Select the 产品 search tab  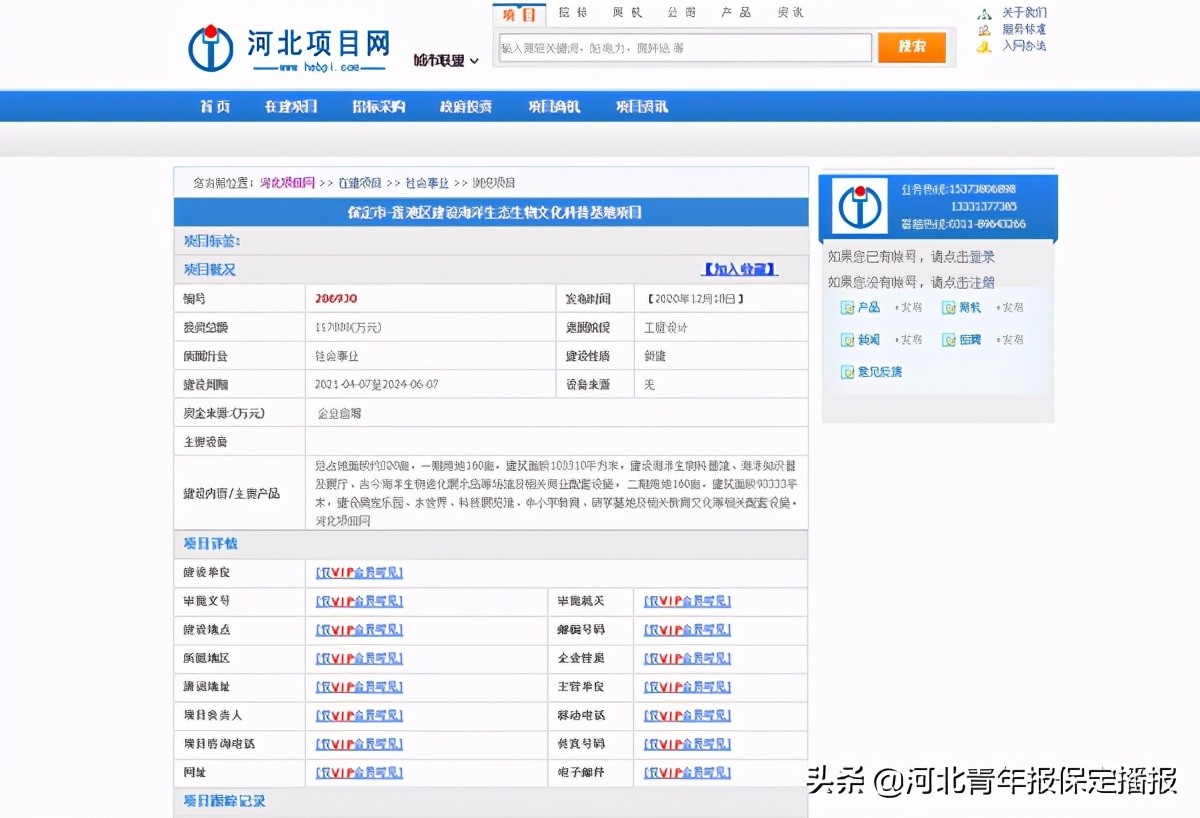736,13
